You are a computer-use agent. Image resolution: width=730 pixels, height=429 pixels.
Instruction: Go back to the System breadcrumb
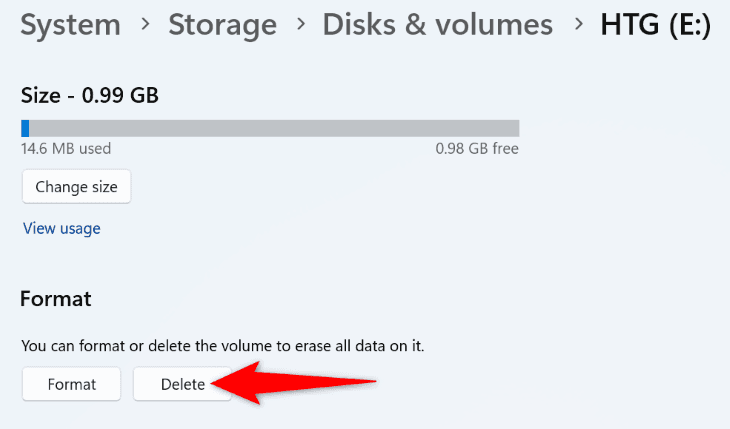[x=70, y=24]
